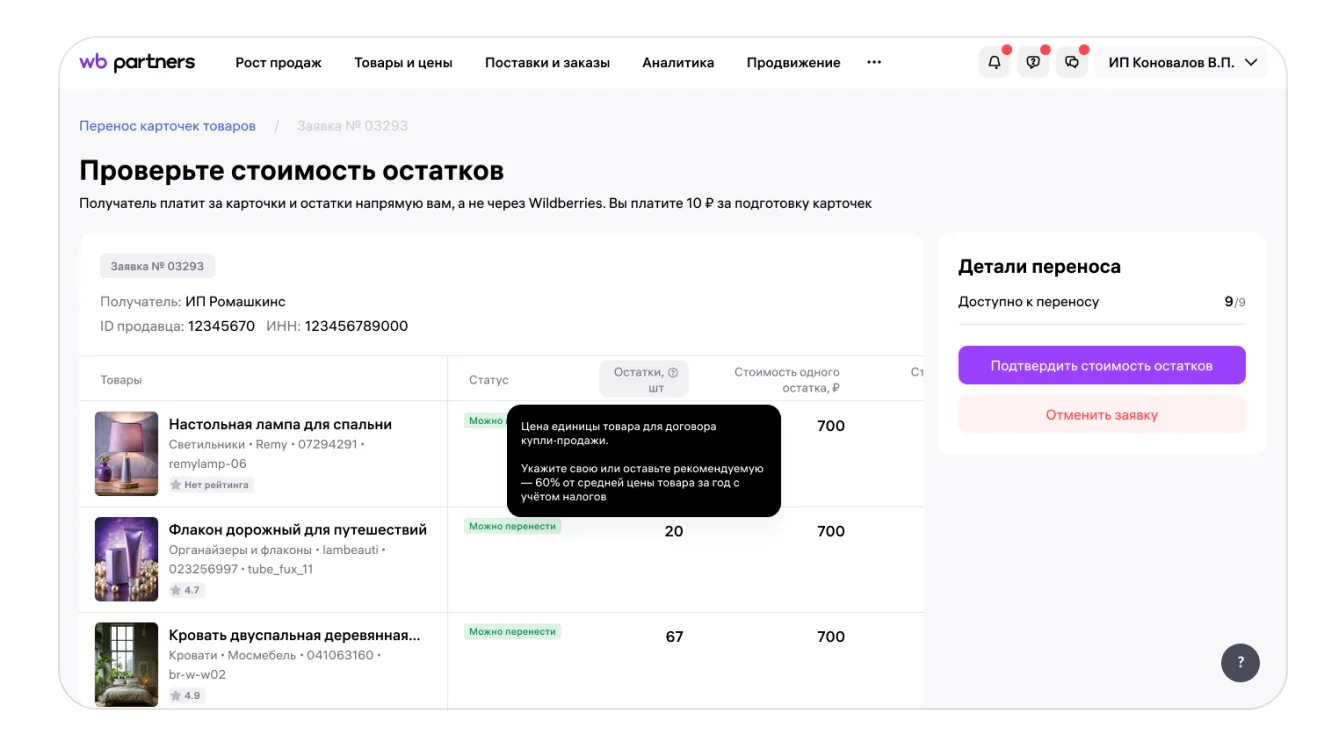Image resolution: width=1344 pixels, height=746 pixels.
Task: Open the chat messages icon
Action: pos(1071,62)
